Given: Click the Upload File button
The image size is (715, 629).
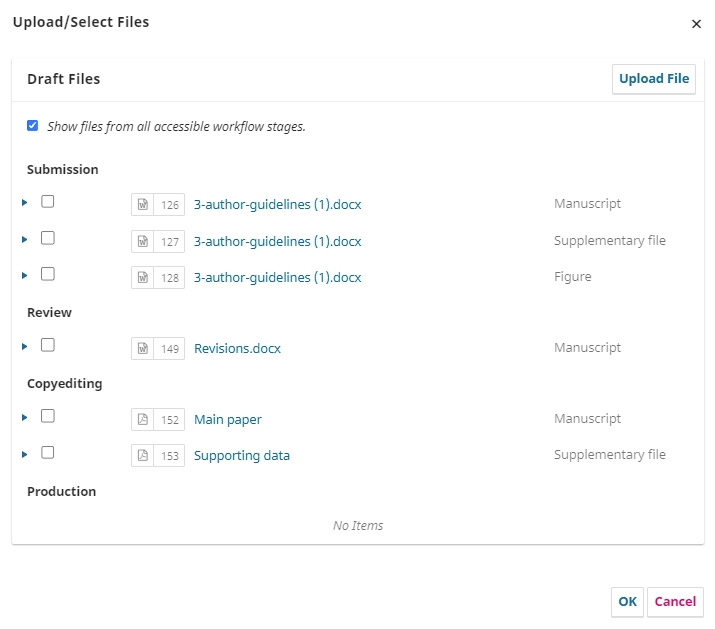Looking at the screenshot, I should 654,79.
